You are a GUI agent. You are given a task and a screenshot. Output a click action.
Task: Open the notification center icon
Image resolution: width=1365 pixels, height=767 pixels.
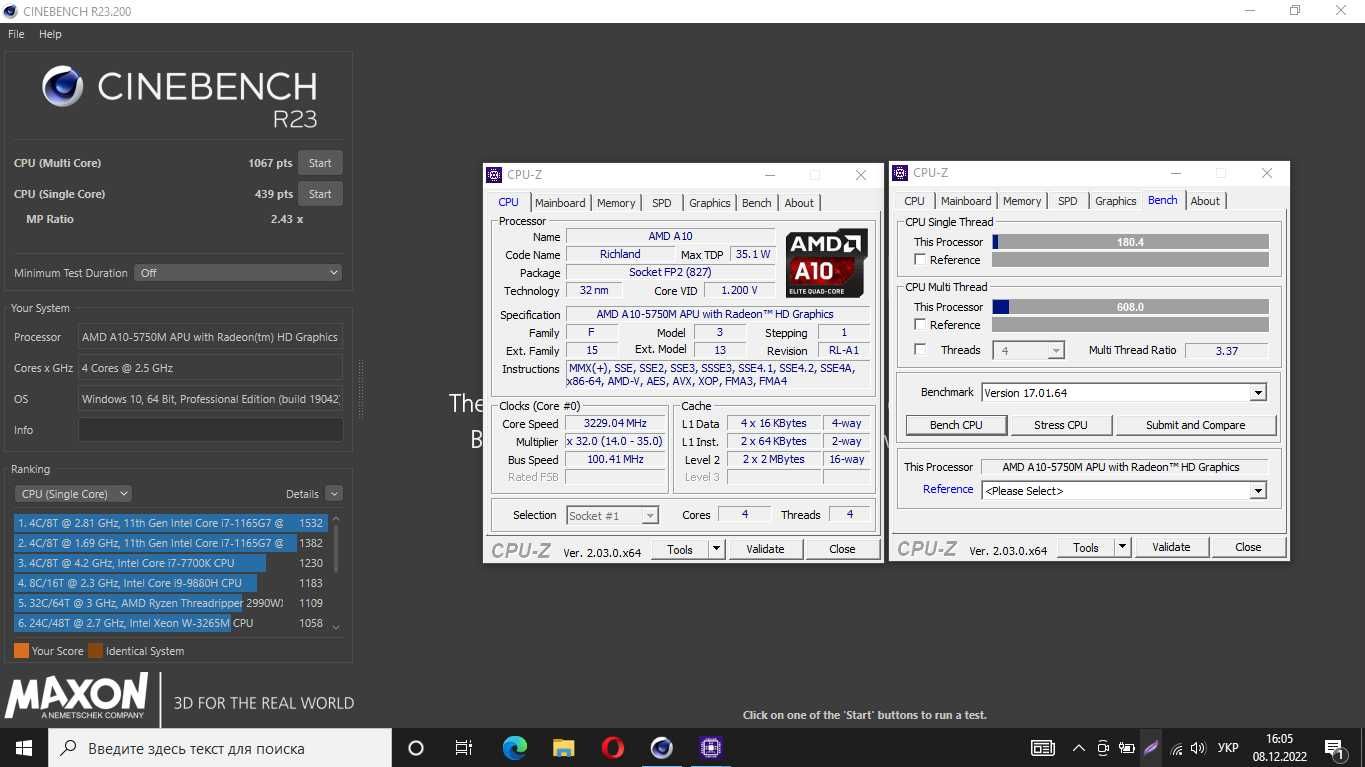(x=1333, y=748)
